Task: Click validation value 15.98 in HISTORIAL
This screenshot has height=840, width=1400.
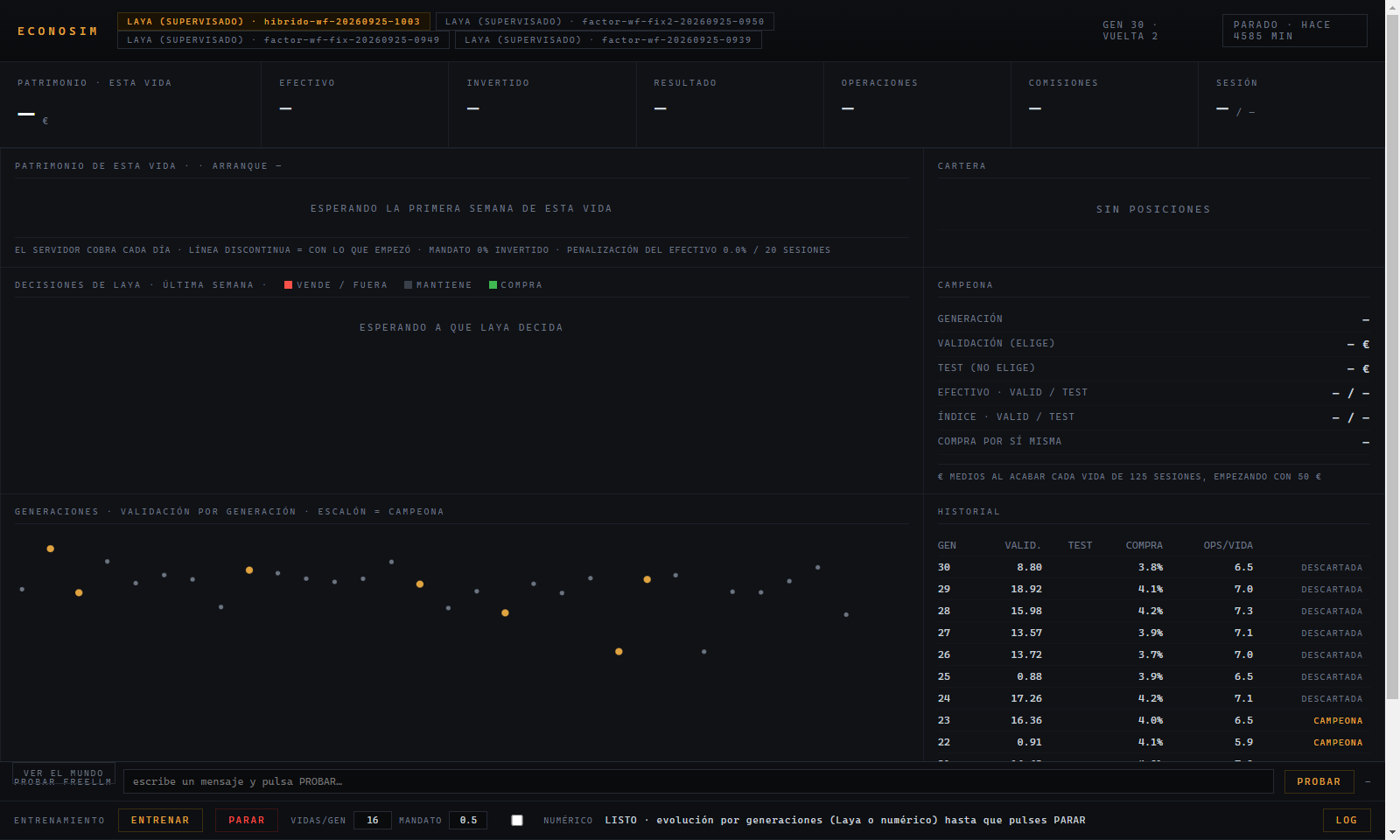Action: click(1026, 612)
